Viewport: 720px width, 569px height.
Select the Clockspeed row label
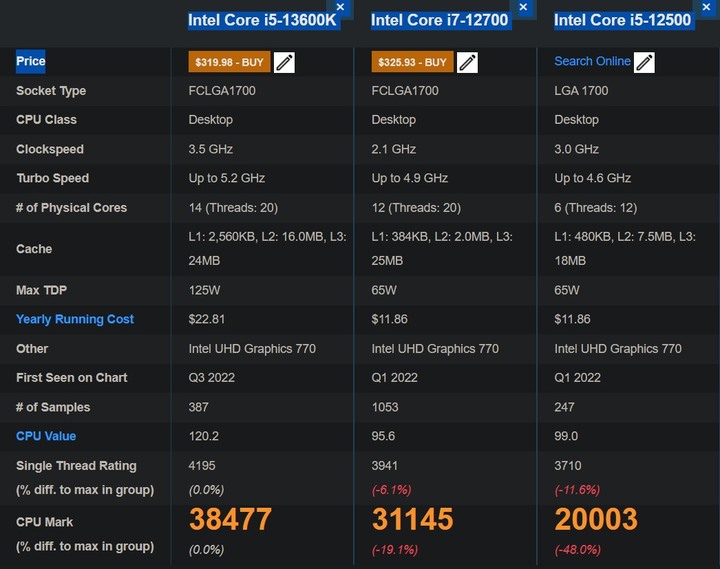point(50,149)
